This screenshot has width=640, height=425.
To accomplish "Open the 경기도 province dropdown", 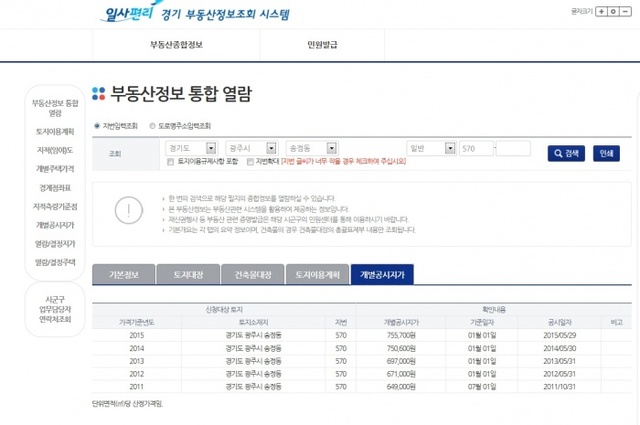I will [x=191, y=148].
